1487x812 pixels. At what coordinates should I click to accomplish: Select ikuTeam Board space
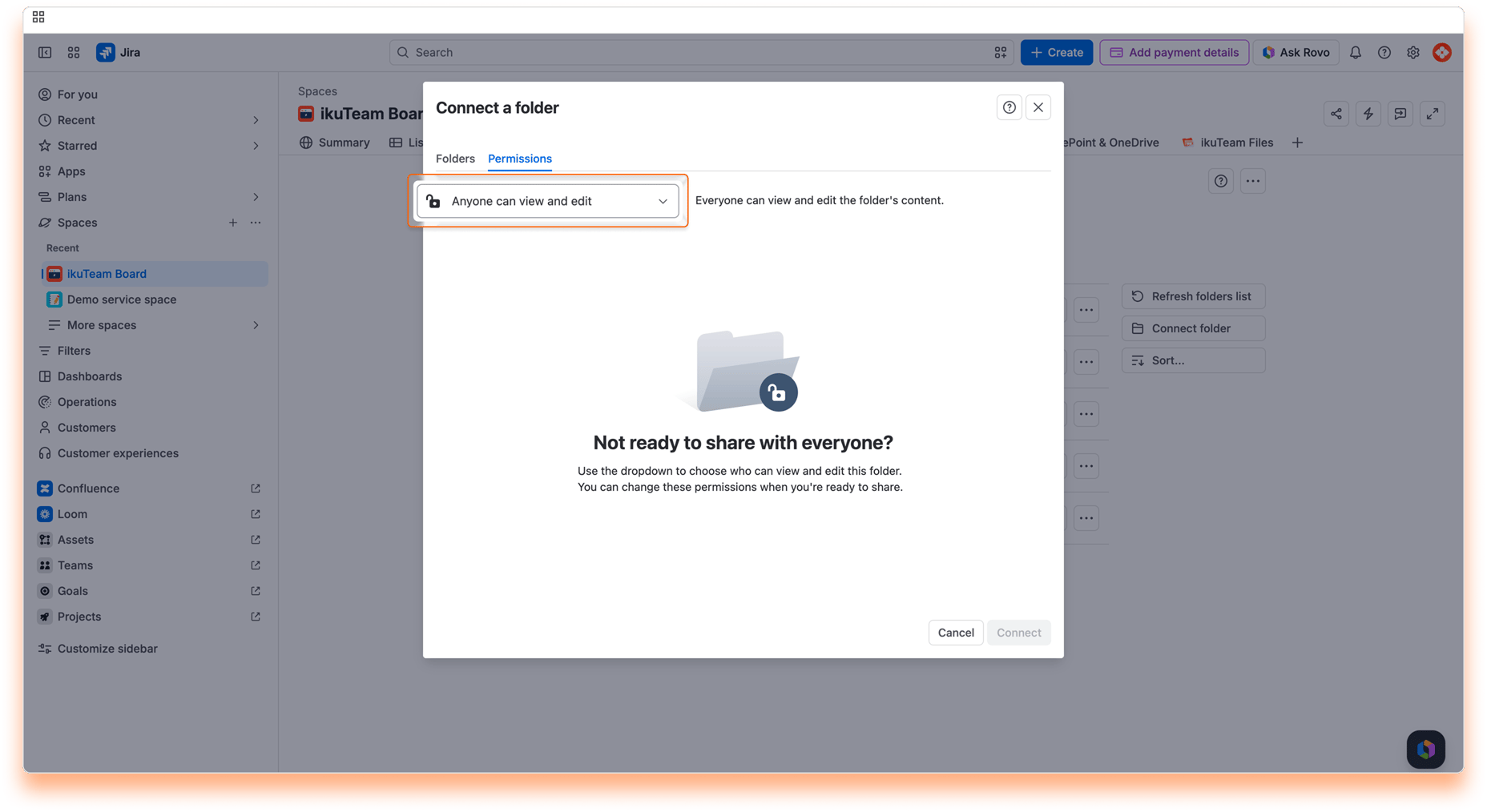pyautogui.click(x=155, y=274)
